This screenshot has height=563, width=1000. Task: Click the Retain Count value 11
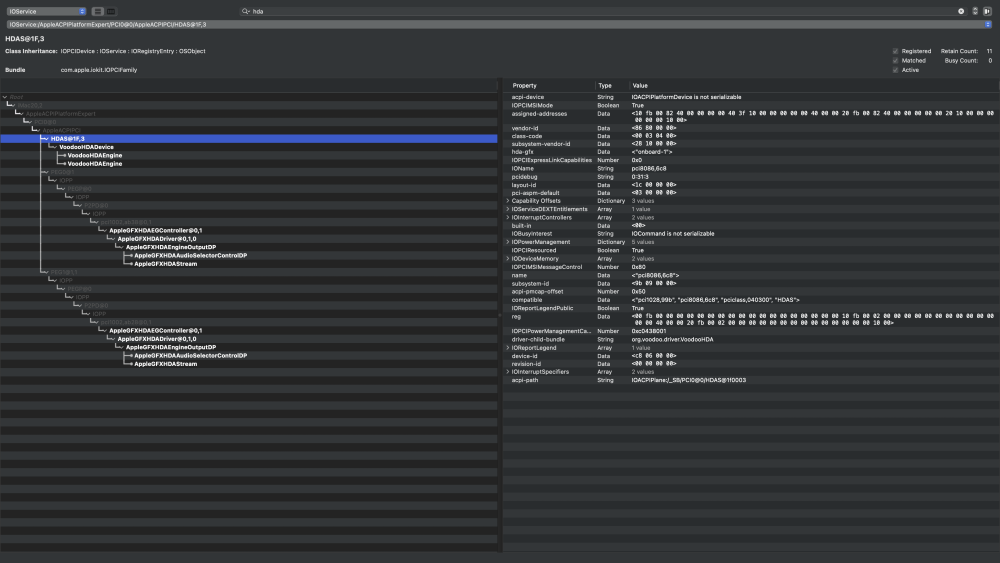[989, 51]
